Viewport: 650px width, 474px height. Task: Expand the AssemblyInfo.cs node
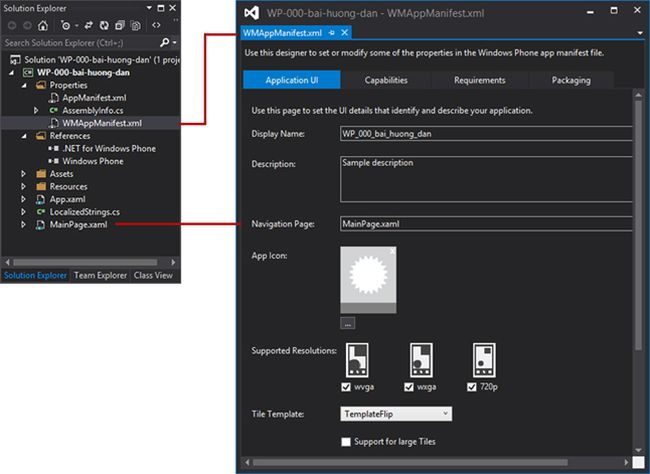click(x=36, y=110)
